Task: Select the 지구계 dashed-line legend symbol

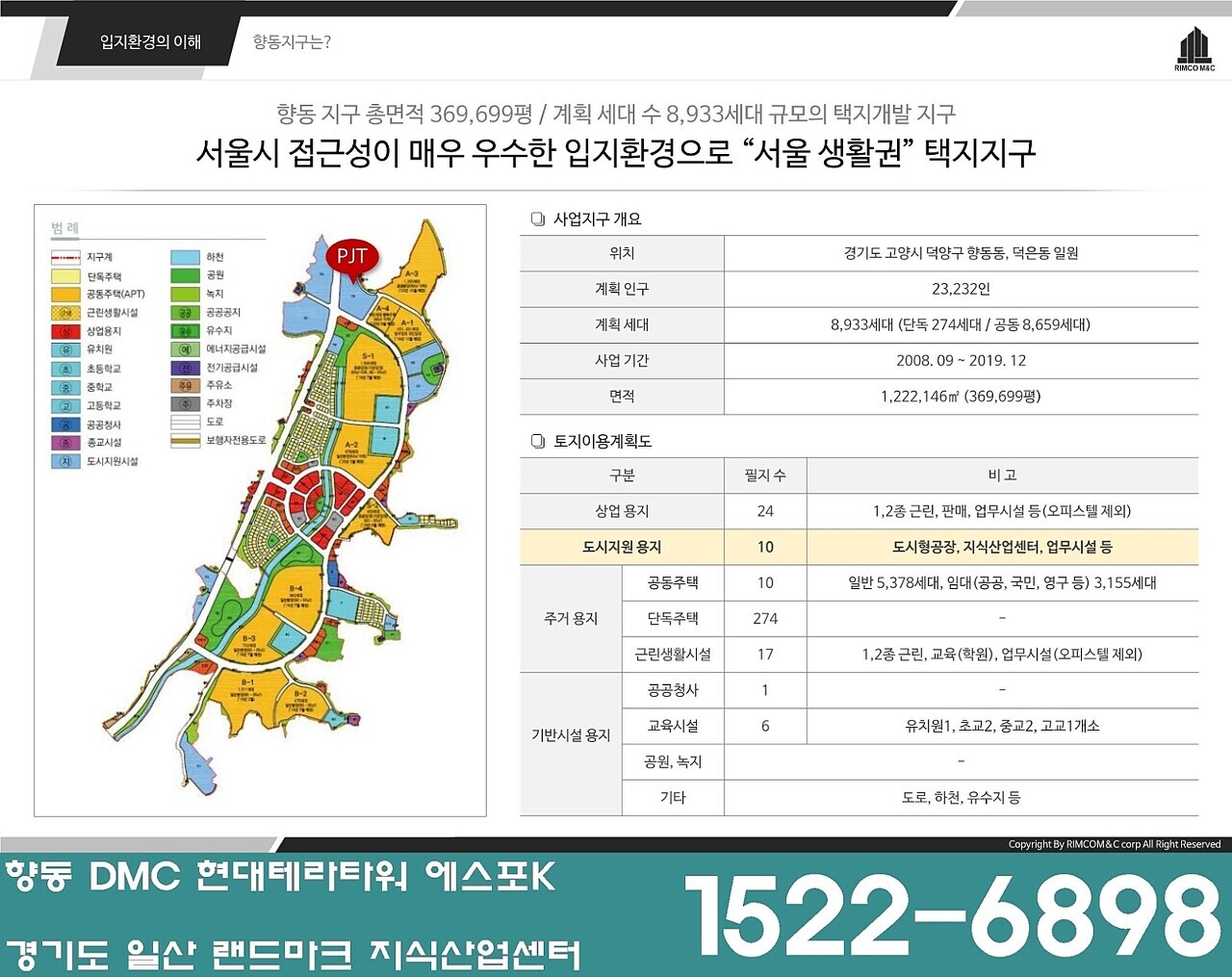Action: [65, 257]
